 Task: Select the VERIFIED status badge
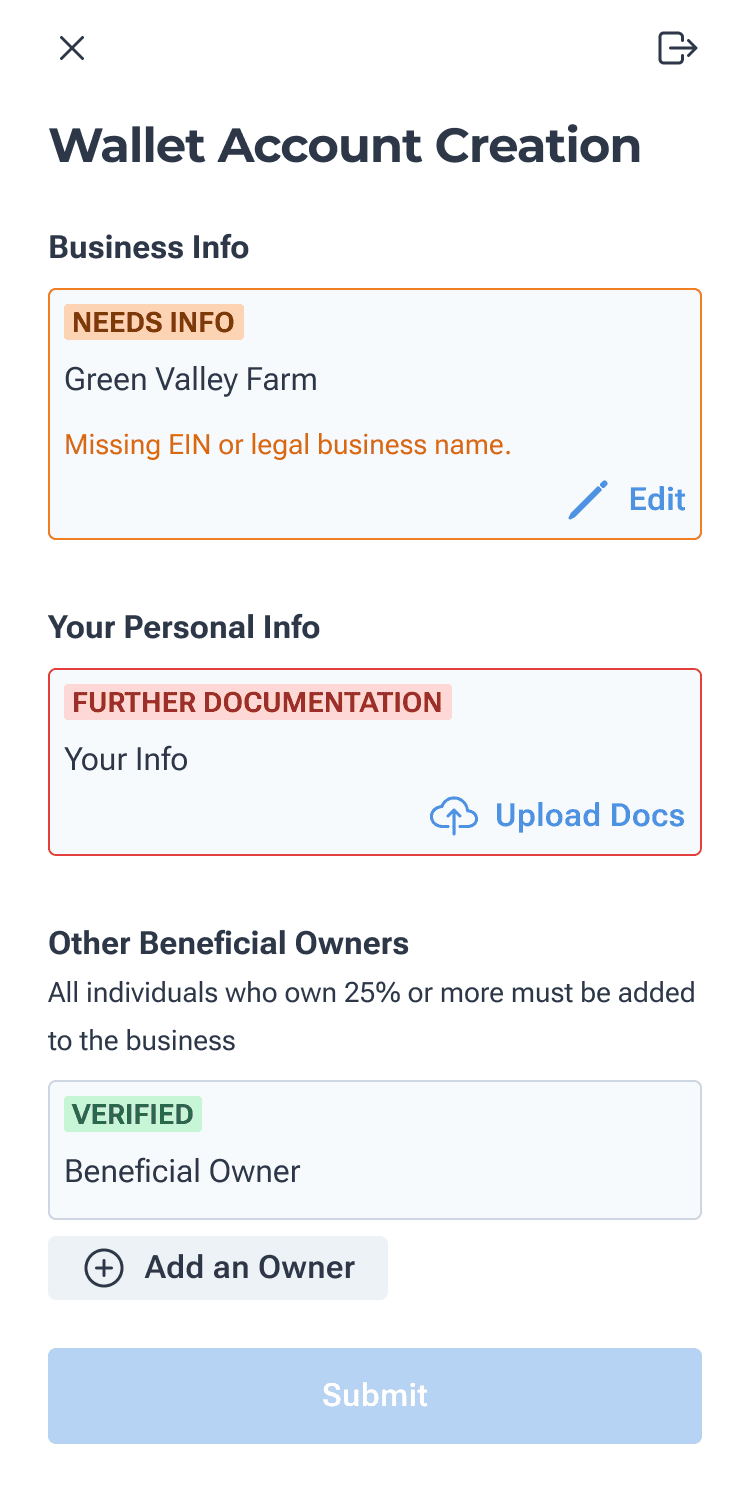pos(133,1114)
